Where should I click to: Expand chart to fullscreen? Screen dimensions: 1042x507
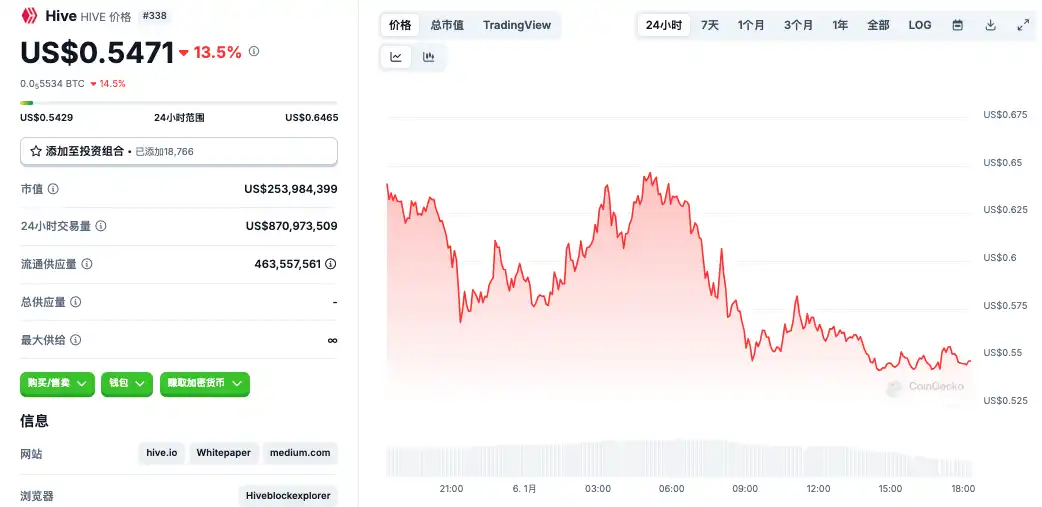pos(1023,25)
